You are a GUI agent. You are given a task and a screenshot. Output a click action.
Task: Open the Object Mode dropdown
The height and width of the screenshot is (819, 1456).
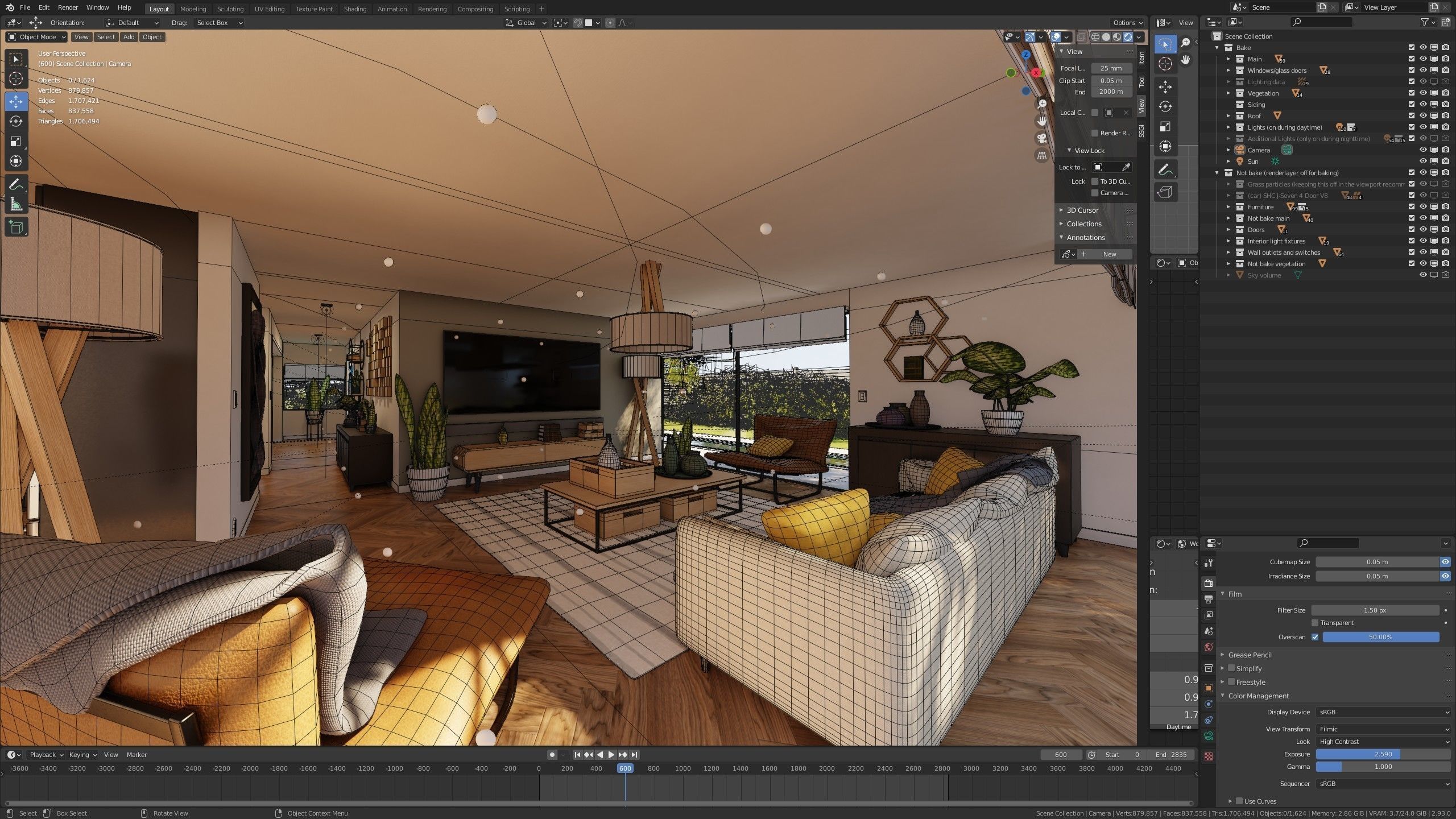(36, 37)
